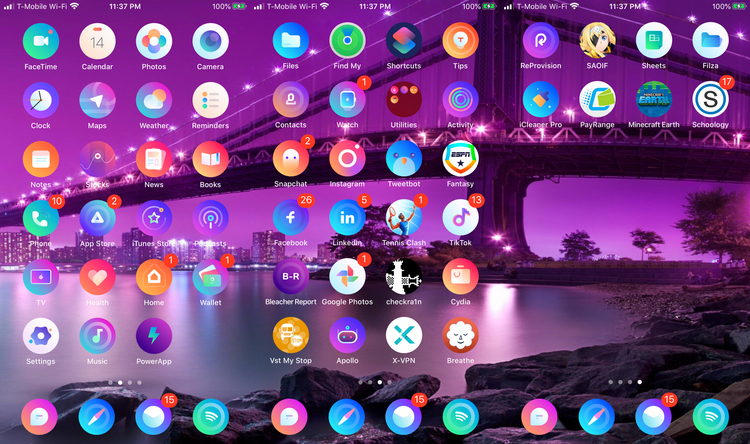Open the Health app

click(x=97, y=278)
